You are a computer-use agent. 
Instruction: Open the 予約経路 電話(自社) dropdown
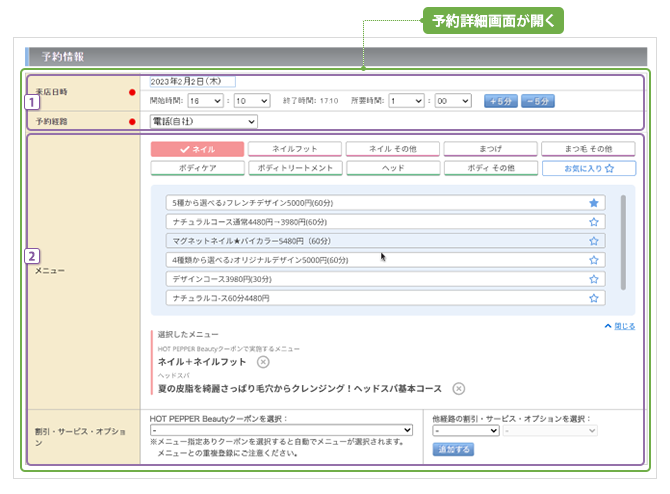pos(203,122)
